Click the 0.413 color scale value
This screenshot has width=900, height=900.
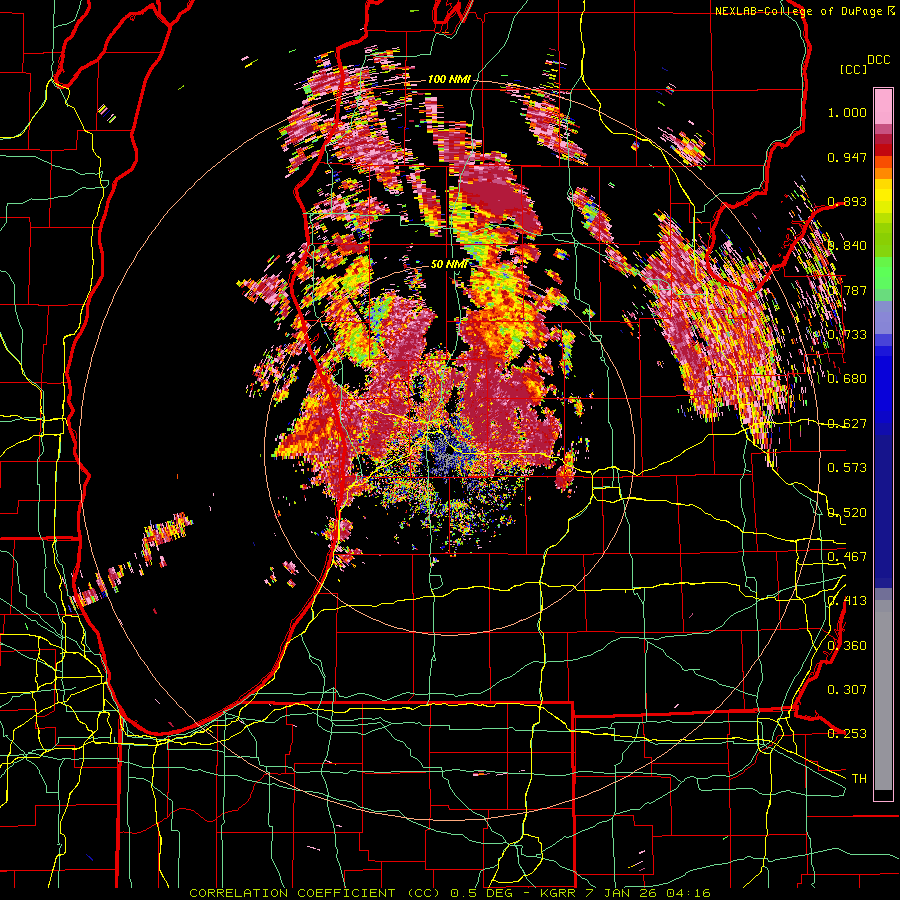click(847, 601)
